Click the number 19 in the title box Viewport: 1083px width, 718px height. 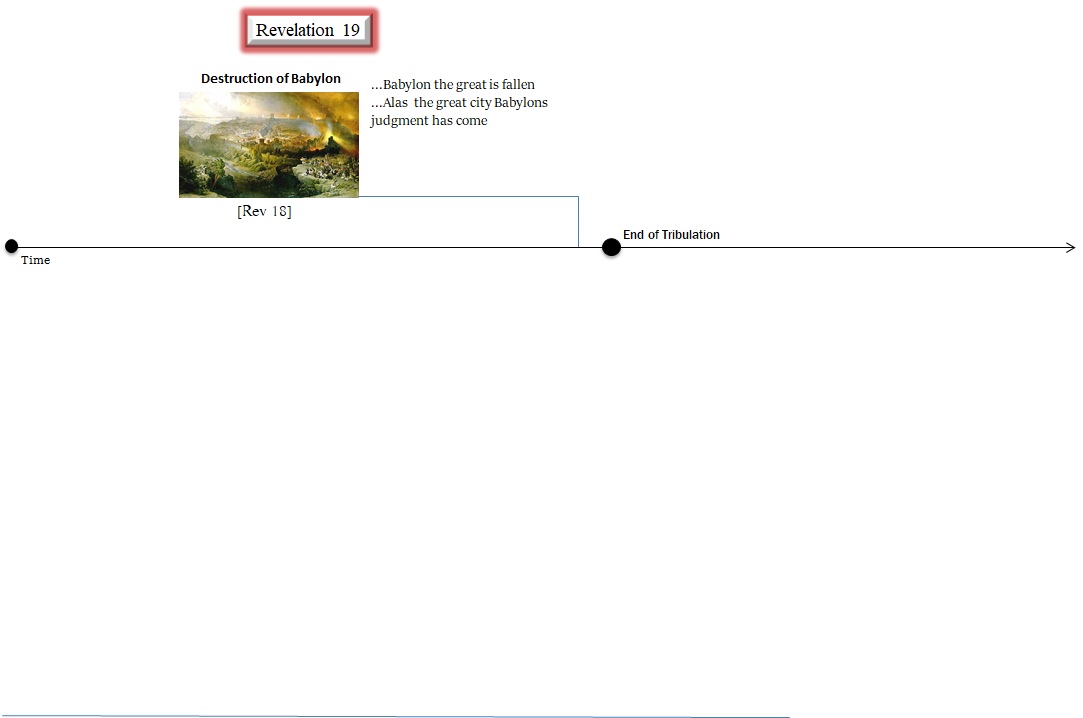[x=351, y=30]
